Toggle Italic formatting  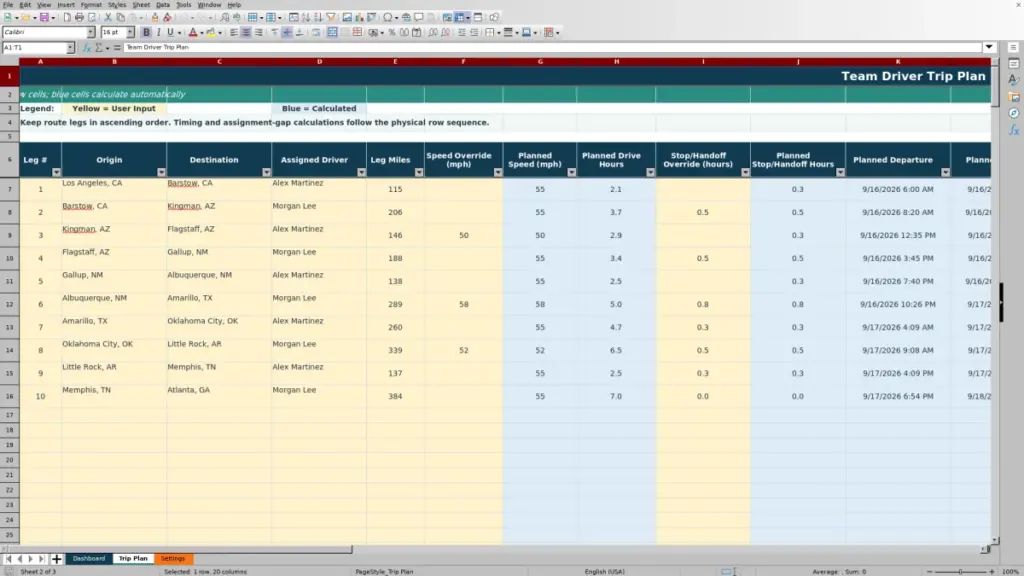159,33
